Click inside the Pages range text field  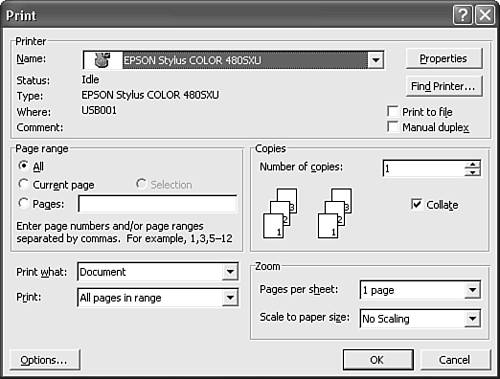[x=158, y=204]
